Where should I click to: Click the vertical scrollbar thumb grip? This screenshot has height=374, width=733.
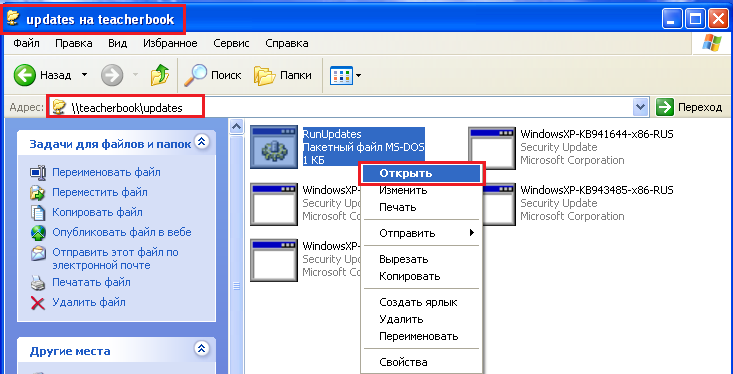(237, 286)
